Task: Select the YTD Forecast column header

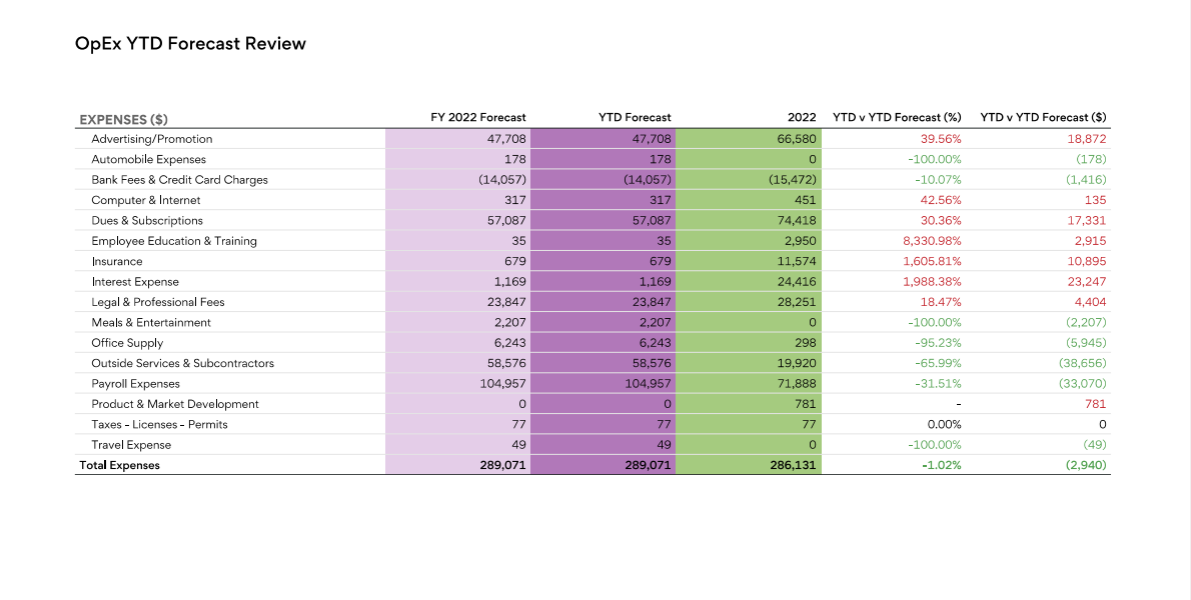Action: click(x=634, y=118)
